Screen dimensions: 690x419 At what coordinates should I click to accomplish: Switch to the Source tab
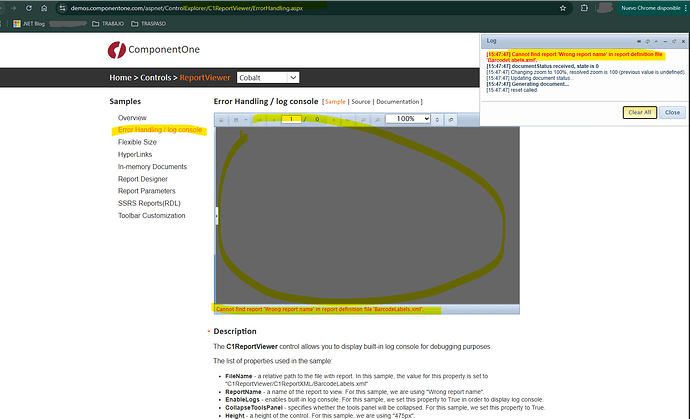[x=361, y=102]
